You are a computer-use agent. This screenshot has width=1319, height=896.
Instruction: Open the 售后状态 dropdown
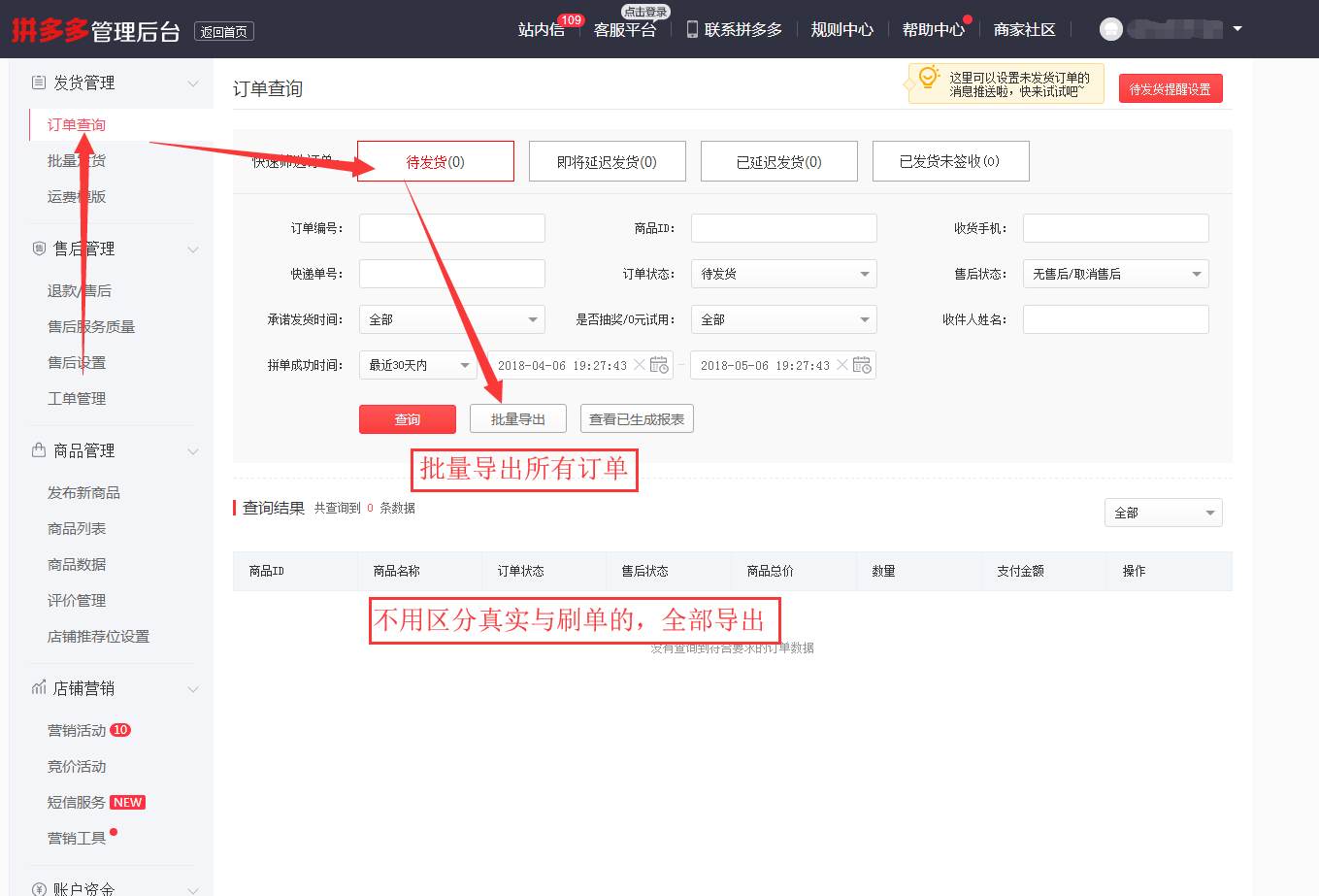click(x=1116, y=274)
